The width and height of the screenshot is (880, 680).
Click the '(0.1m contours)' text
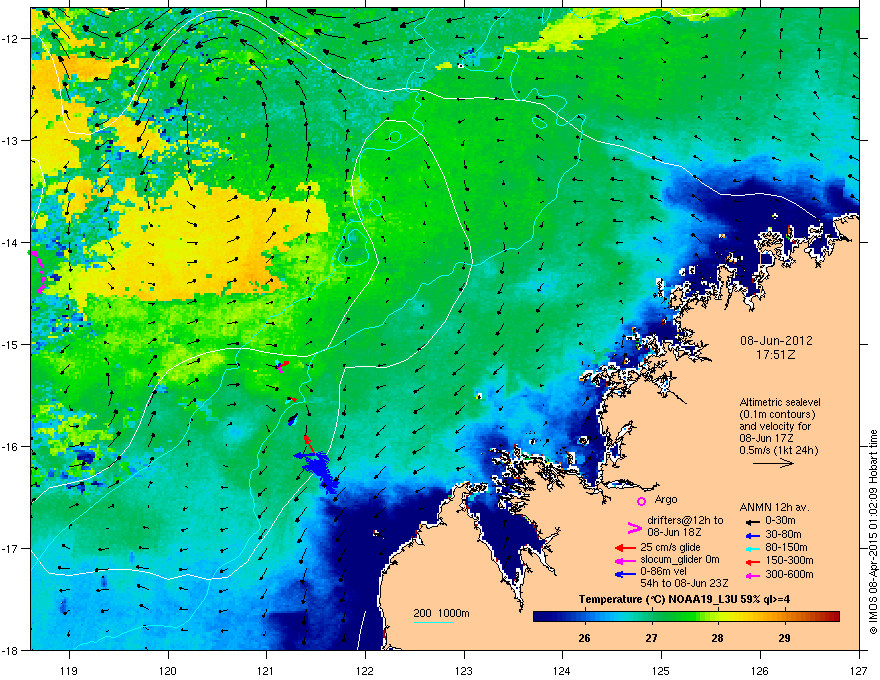coord(777,415)
